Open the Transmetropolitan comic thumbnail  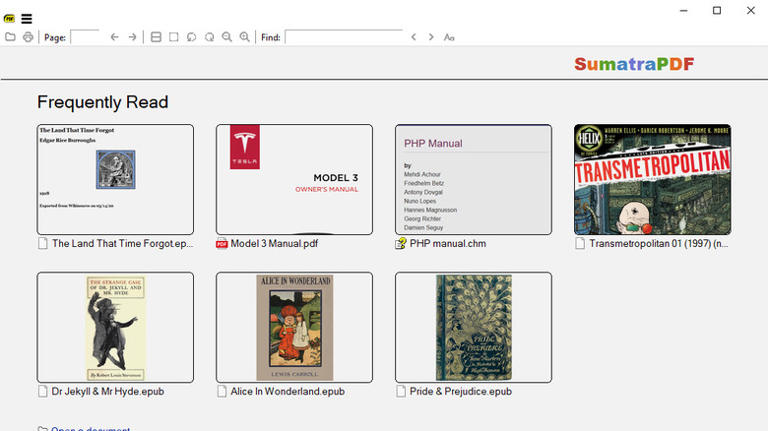652,179
